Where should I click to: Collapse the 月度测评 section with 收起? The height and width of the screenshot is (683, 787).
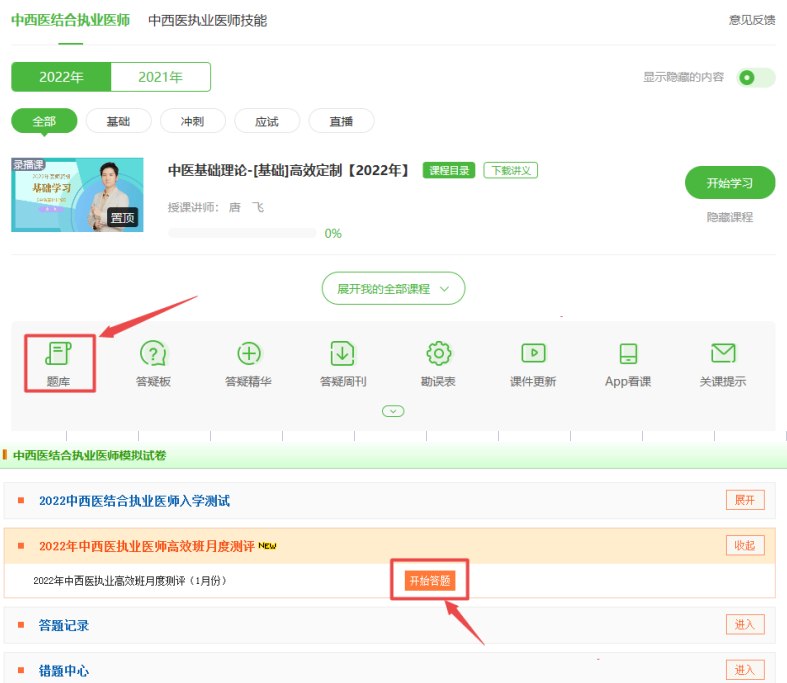point(745,545)
